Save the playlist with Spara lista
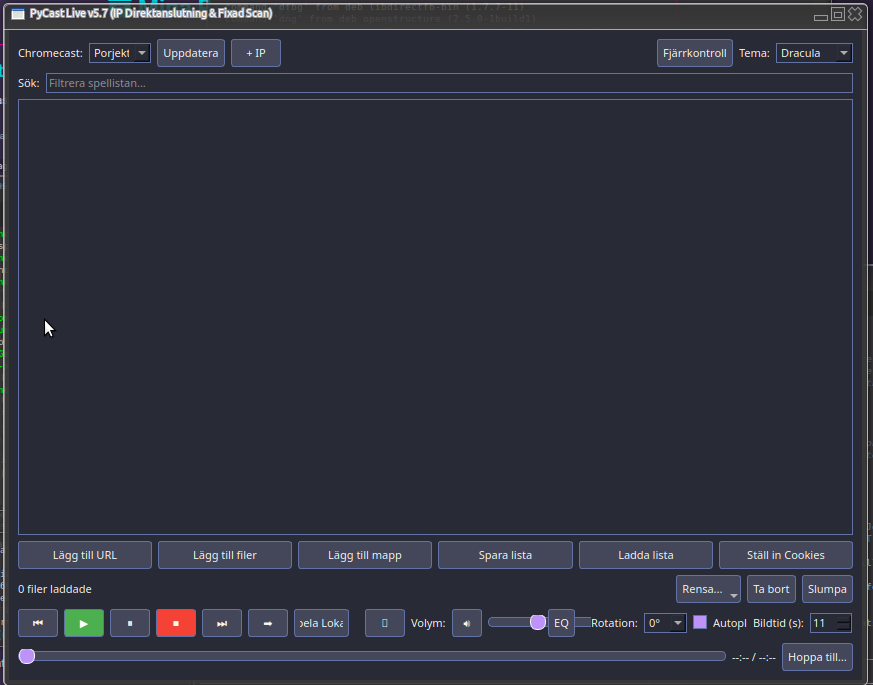 point(505,555)
